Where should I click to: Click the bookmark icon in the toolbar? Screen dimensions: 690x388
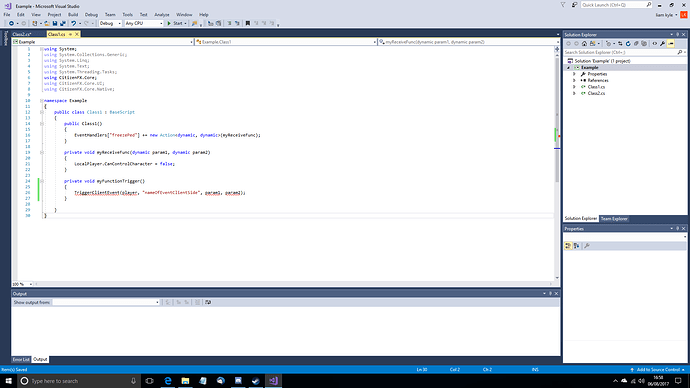[x=247, y=23]
